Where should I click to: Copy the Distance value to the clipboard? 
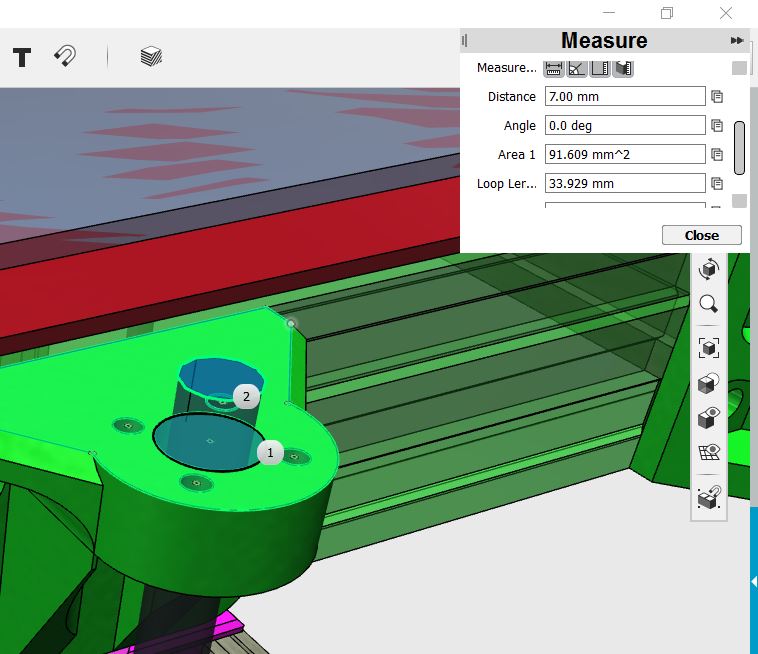click(x=716, y=97)
